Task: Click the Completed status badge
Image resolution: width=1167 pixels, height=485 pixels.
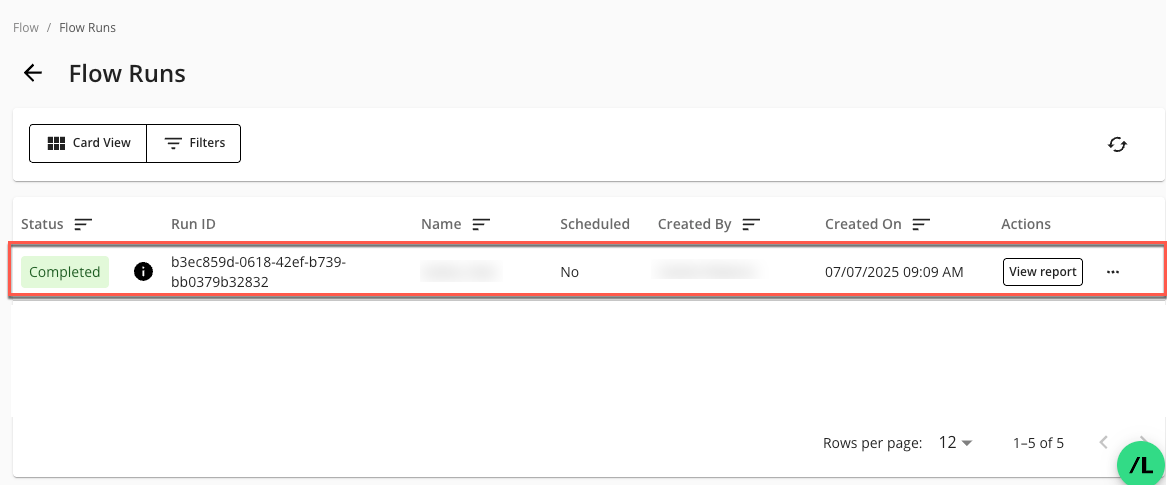Action: coord(65,272)
